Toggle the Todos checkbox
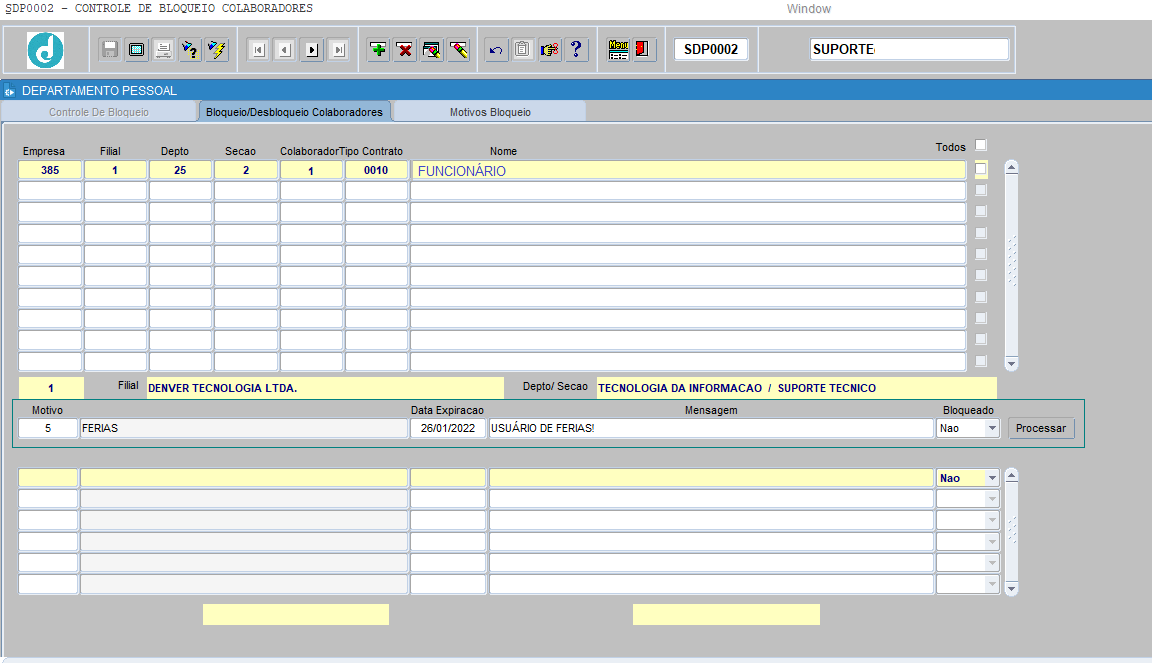The image size is (1152, 663). tap(981, 145)
